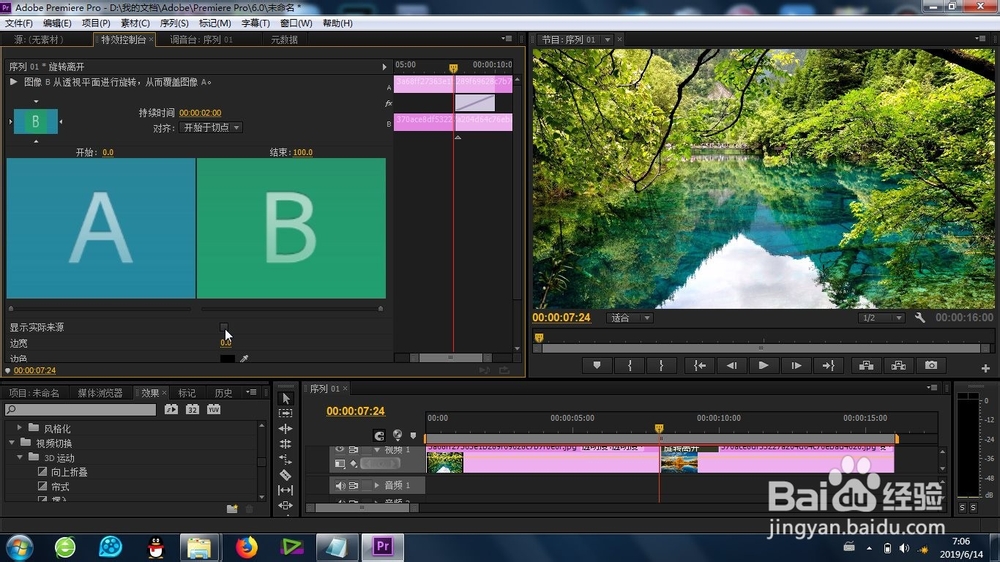Switch to the 调音台 tab
This screenshot has width=1000, height=562.
(202, 40)
